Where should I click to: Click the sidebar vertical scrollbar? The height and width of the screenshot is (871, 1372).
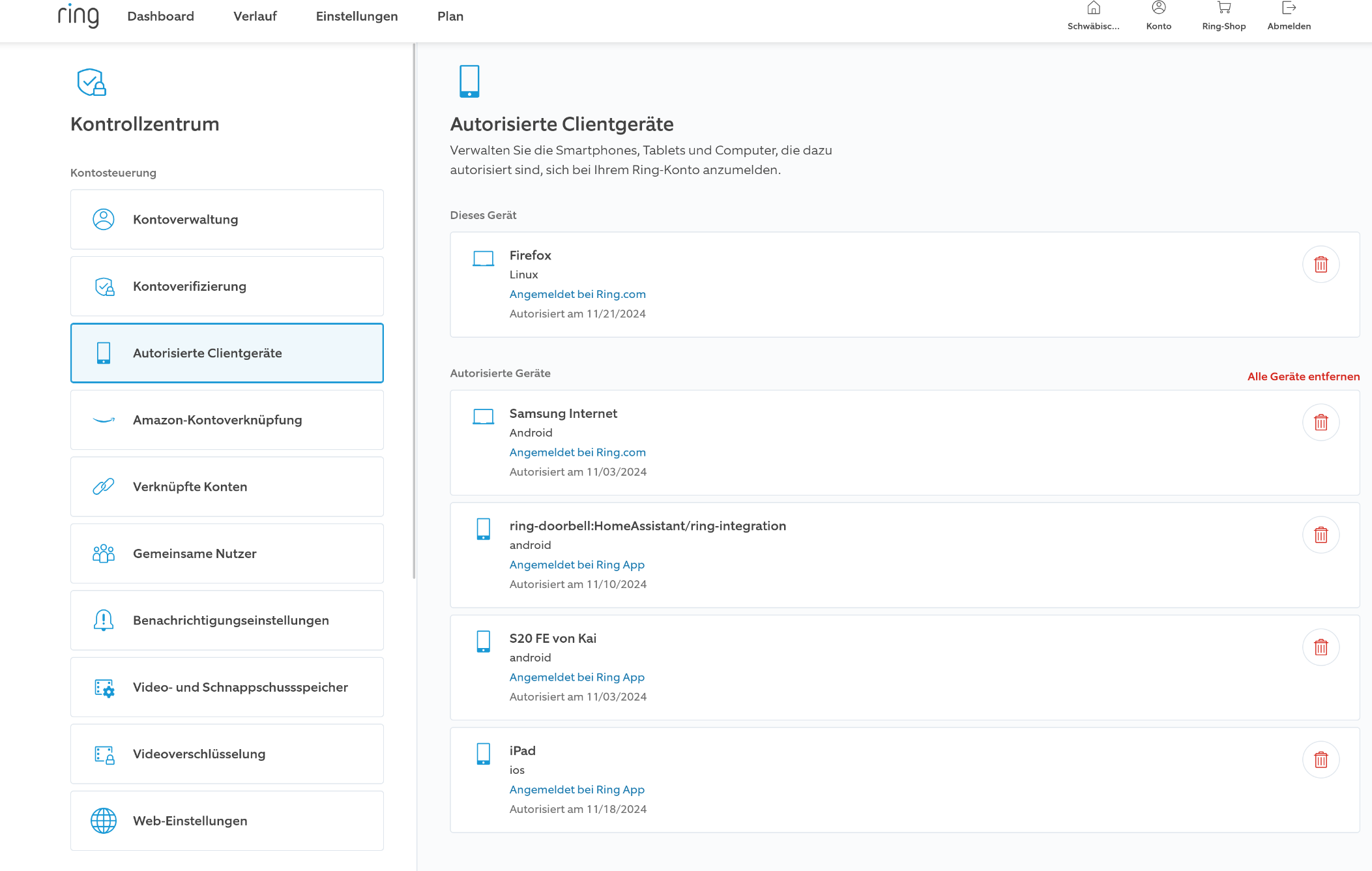[414, 312]
